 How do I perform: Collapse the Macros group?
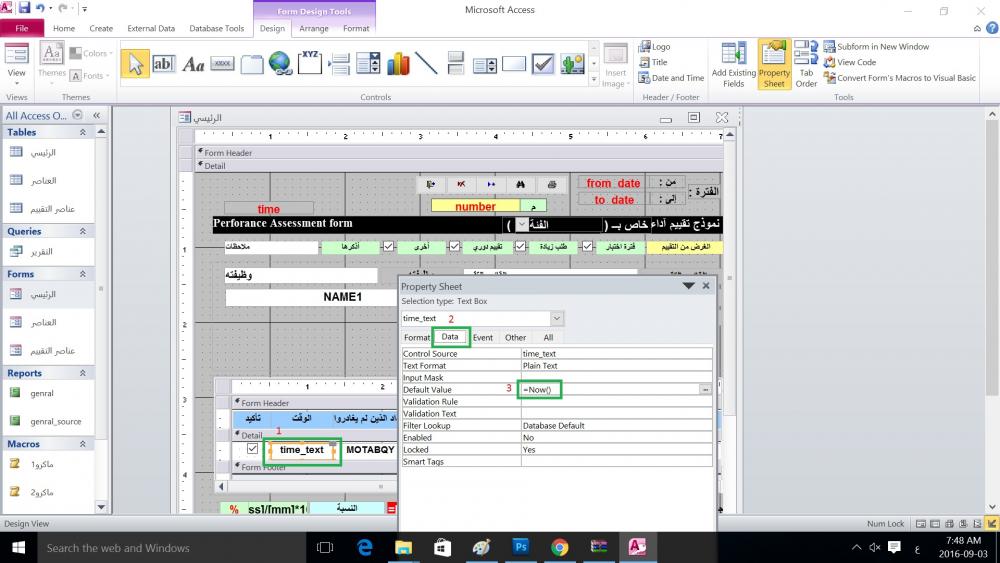pyautogui.click(x=83, y=444)
